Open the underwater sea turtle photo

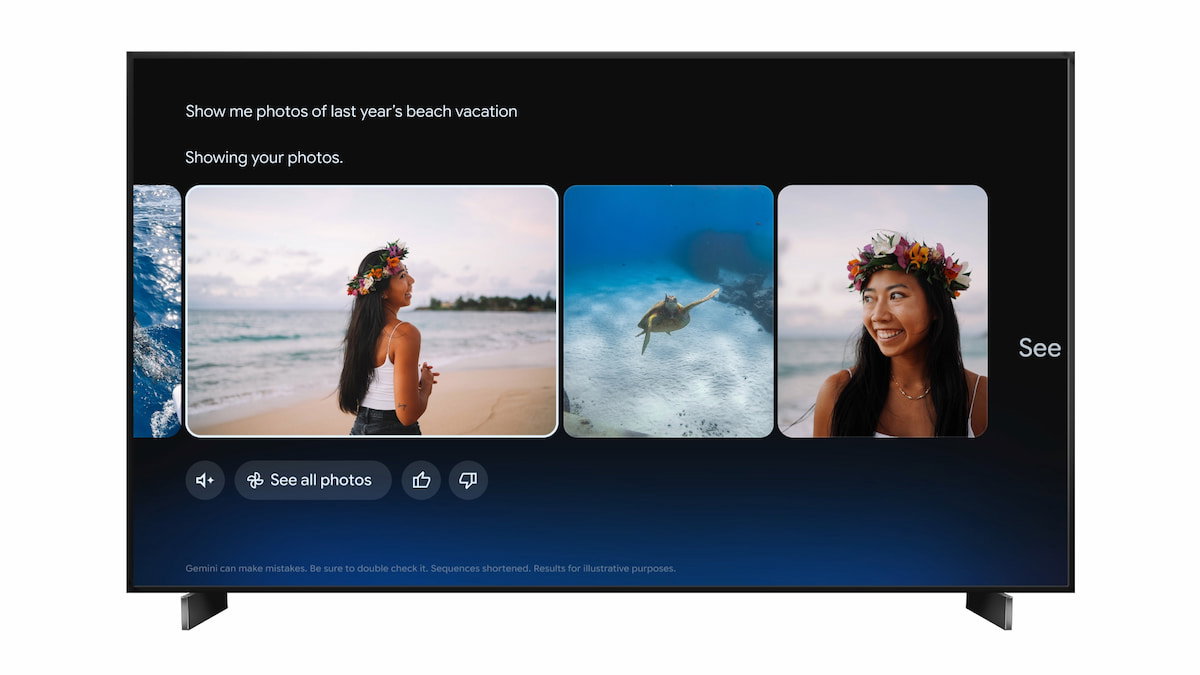tap(669, 310)
